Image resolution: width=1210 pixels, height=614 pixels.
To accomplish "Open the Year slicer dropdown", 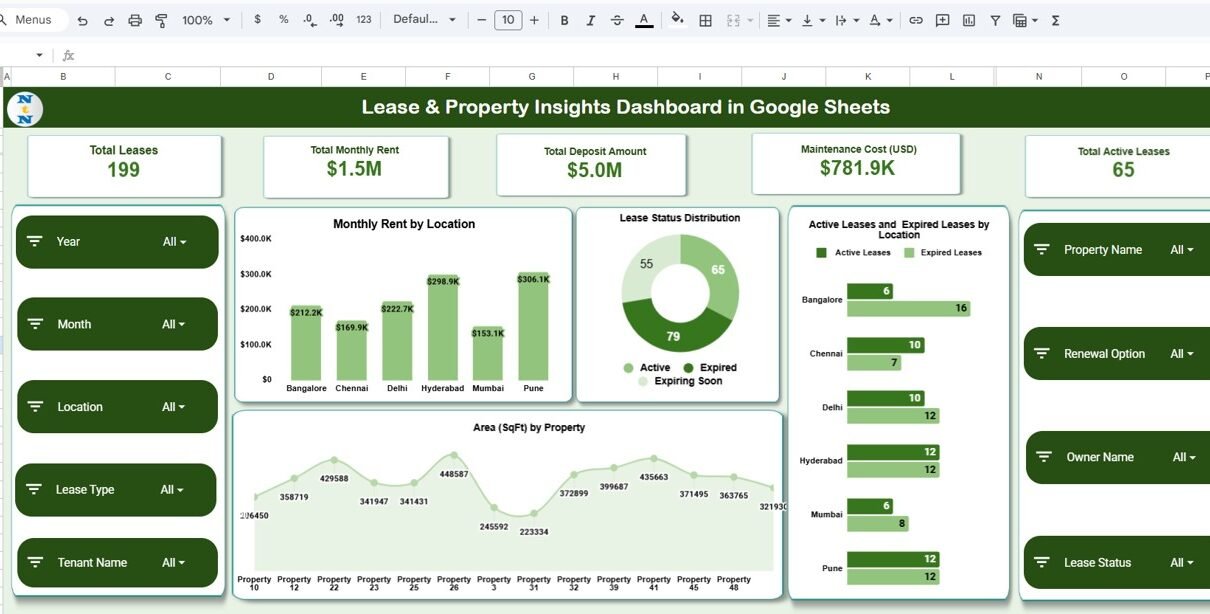I will pos(175,242).
